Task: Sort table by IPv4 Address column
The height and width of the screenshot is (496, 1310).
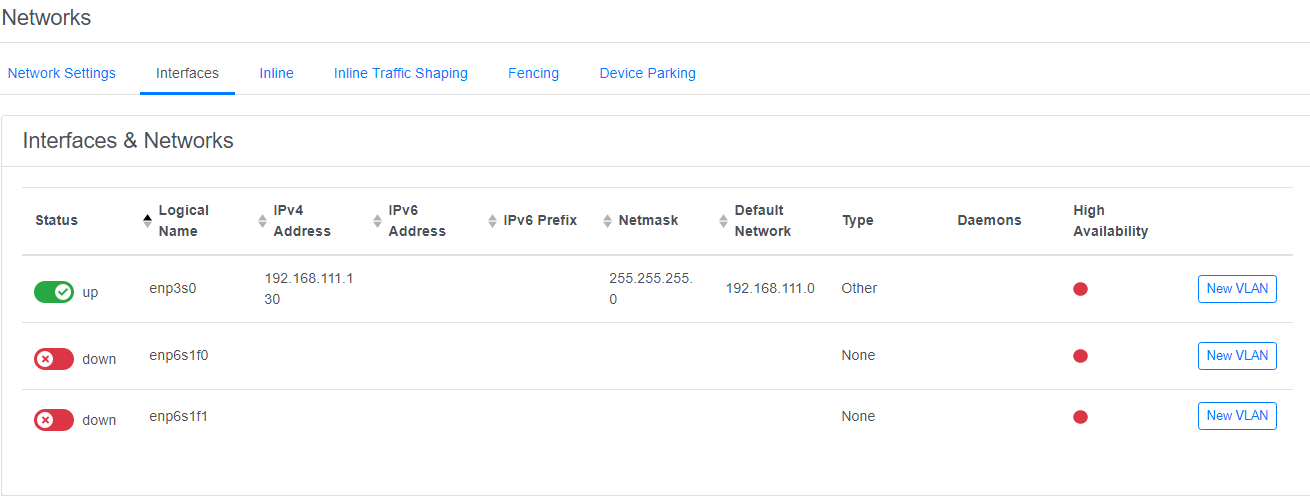Action: point(301,221)
